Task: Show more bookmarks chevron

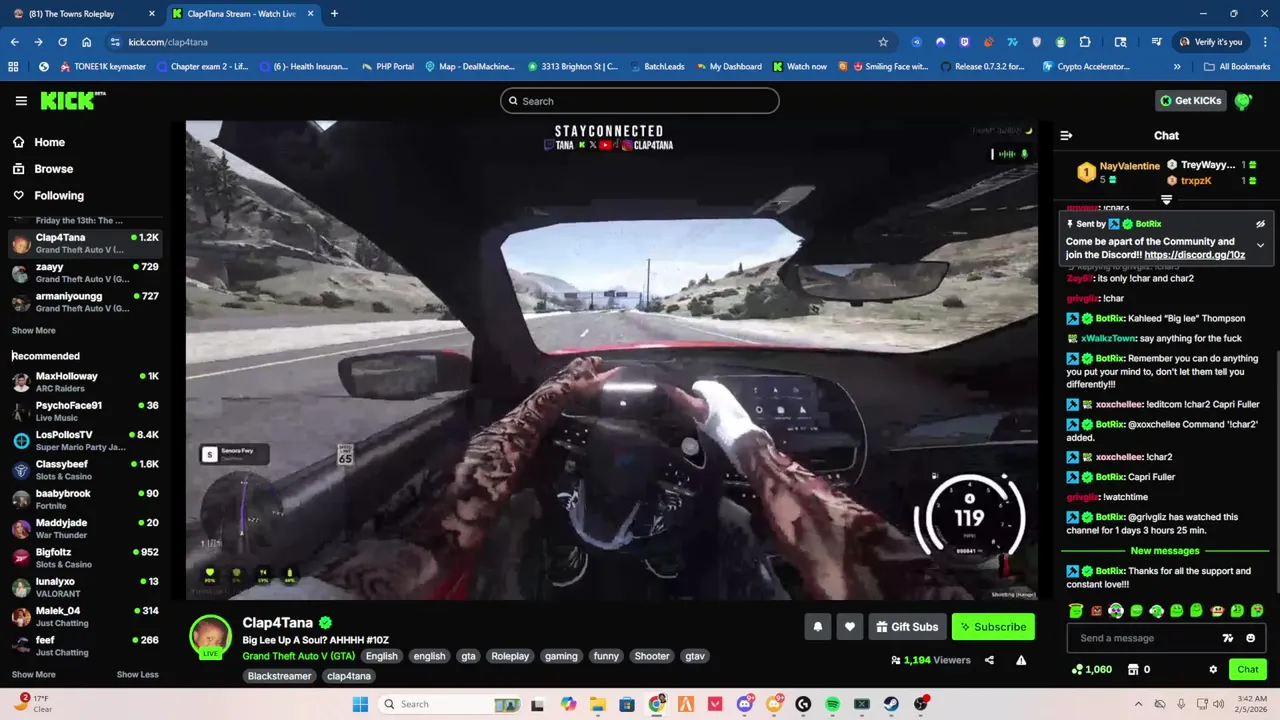Action: pos(1177,67)
